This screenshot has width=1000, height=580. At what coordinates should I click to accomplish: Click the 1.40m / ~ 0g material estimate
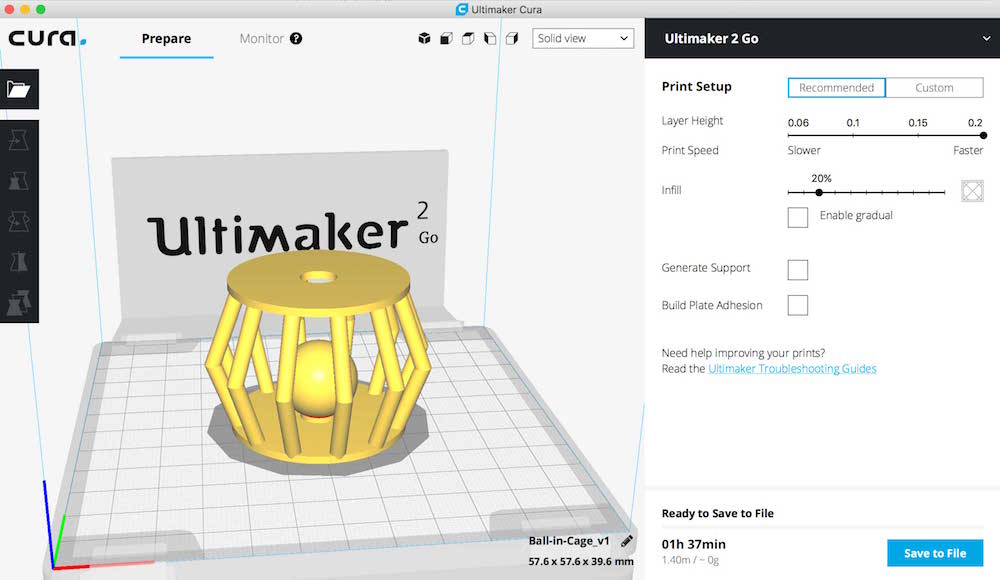[690, 560]
